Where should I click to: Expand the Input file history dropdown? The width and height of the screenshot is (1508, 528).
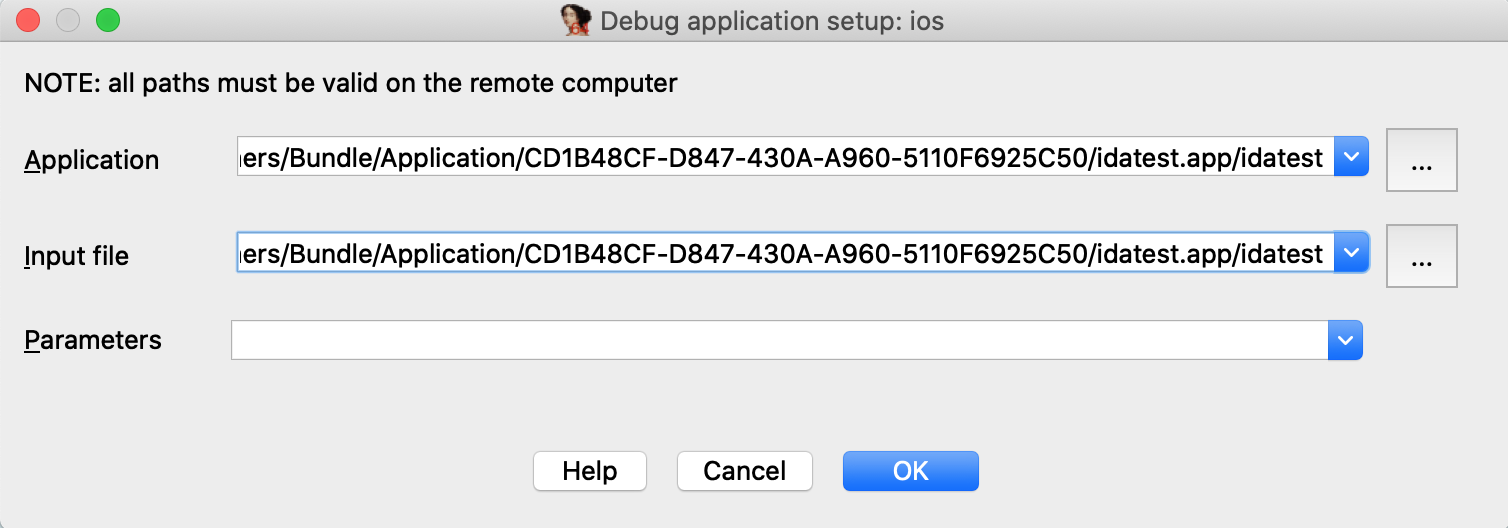tap(1351, 253)
